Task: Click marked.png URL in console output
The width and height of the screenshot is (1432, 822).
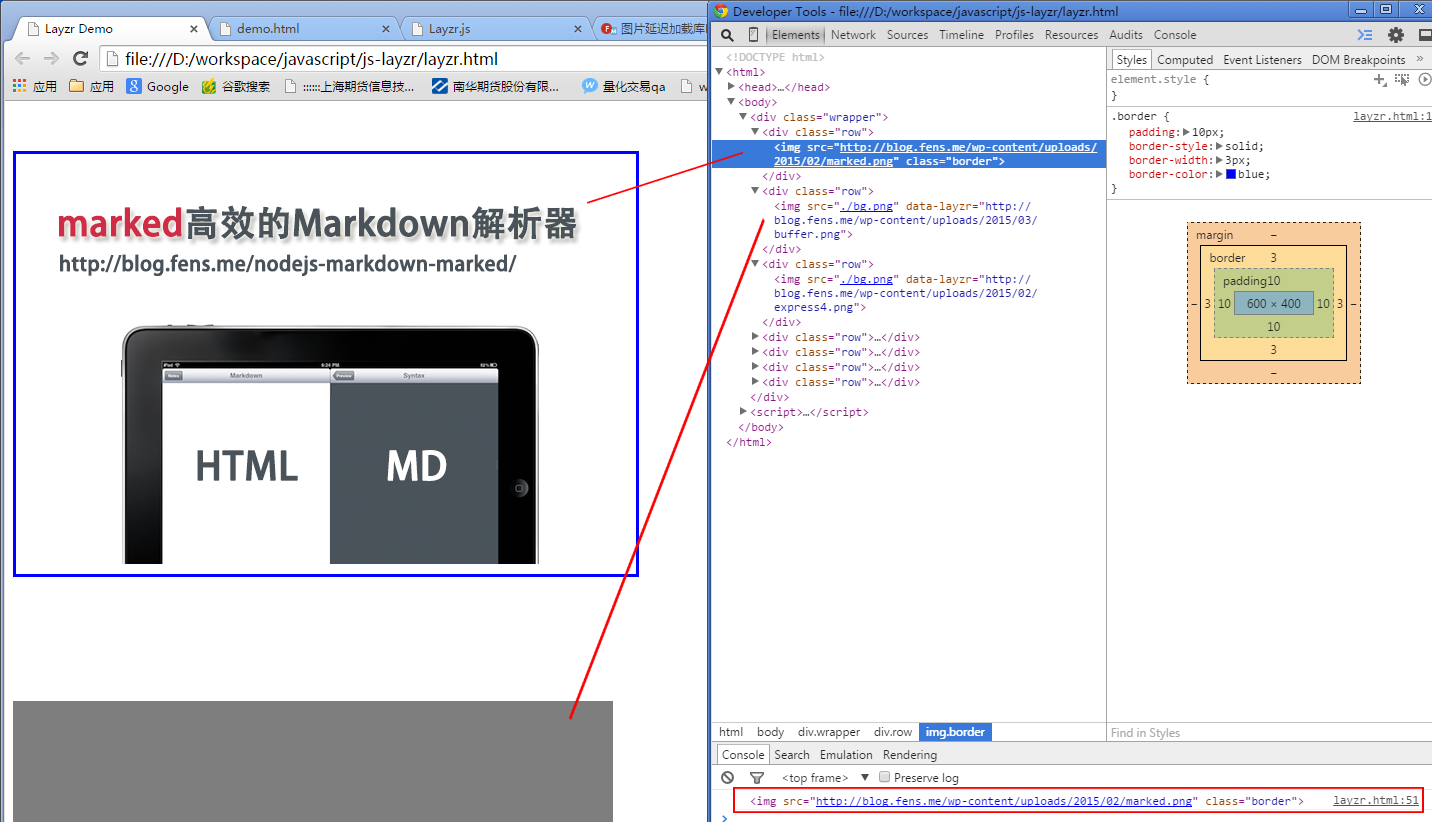Action: [x=1004, y=801]
